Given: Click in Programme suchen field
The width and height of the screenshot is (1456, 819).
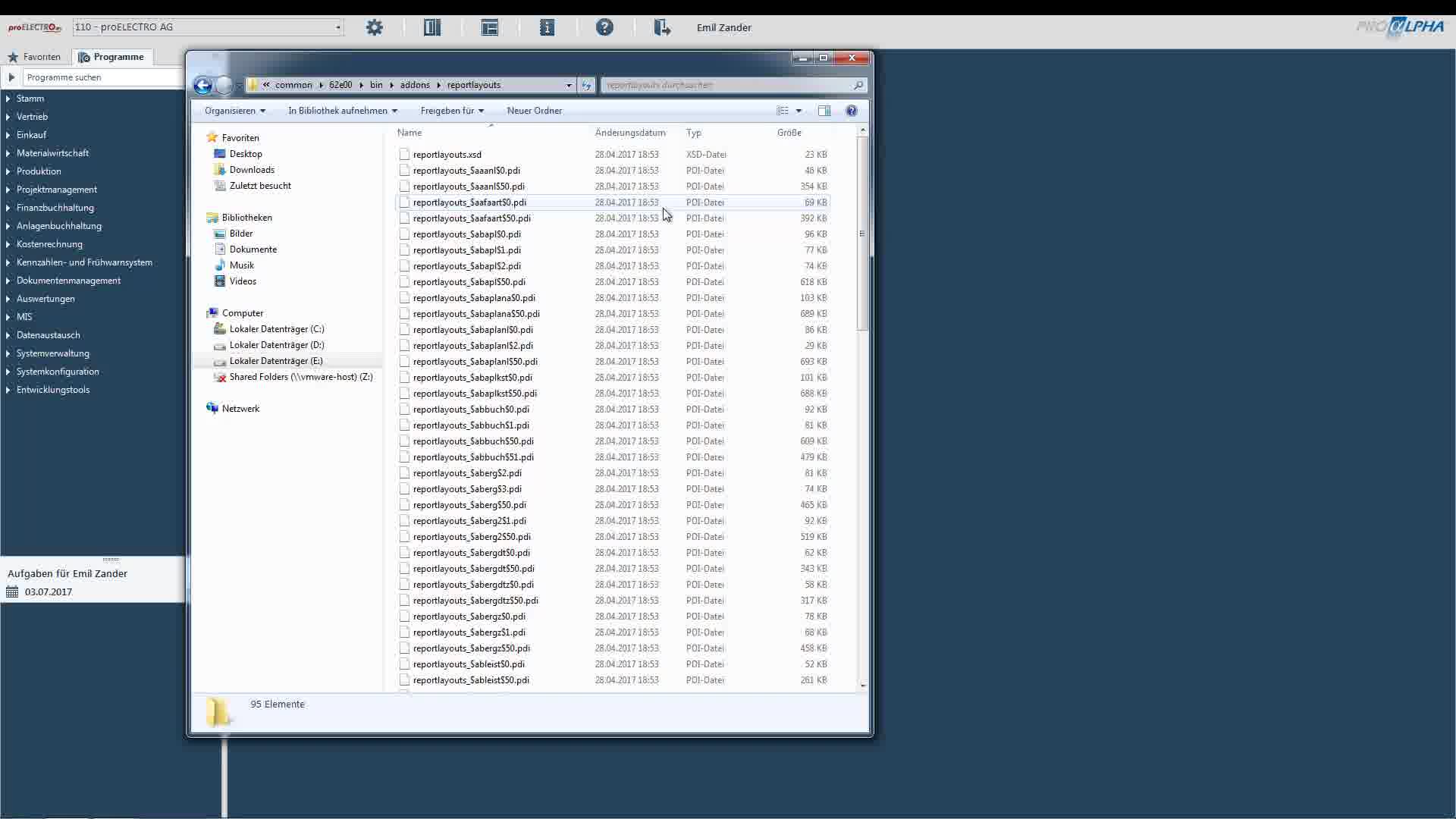Looking at the screenshot, I should click(102, 77).
